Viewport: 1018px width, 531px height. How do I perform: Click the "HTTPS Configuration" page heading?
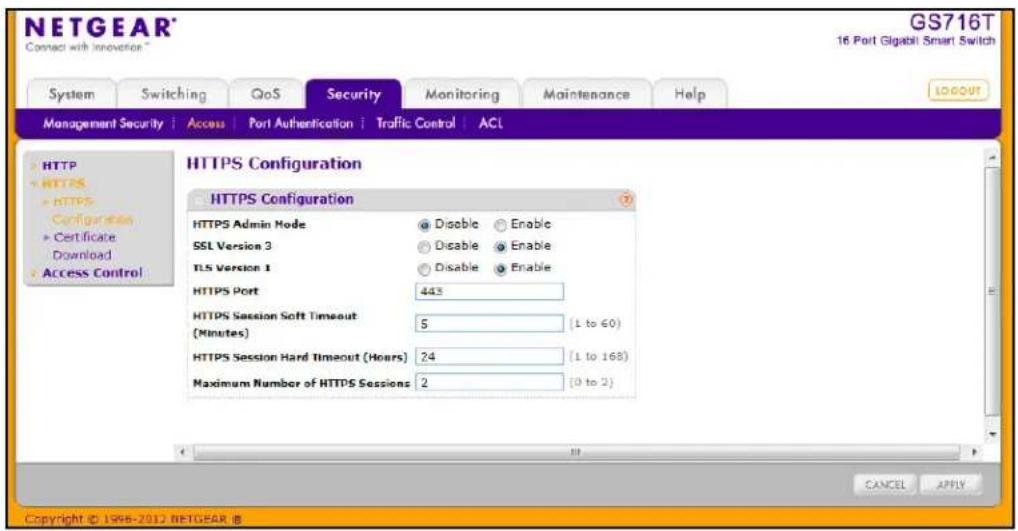(x=274, y=164)
